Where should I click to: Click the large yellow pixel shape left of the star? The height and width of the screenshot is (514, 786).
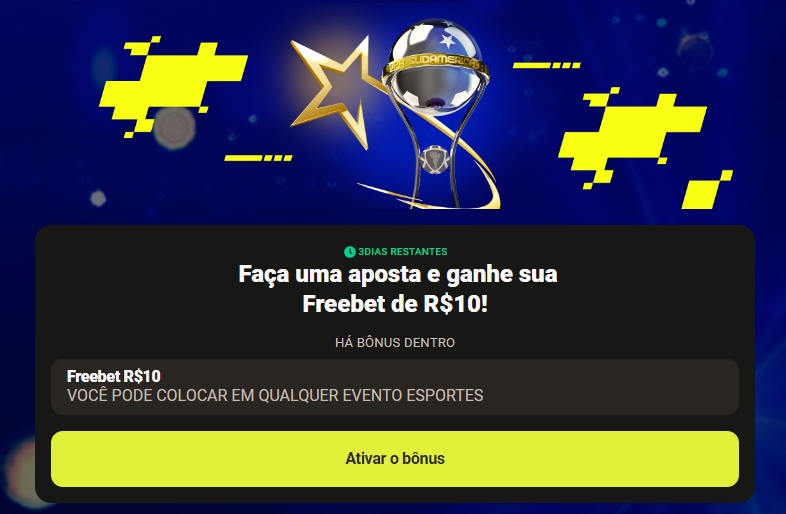pyautogui.click(x=173, y=86)
